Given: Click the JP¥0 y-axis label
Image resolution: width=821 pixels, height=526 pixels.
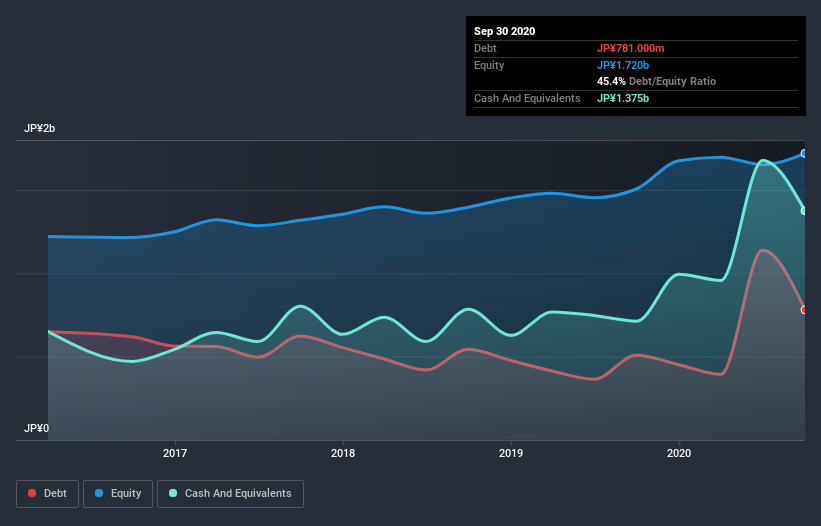Looking at the screenshot, I should (36, 428).
